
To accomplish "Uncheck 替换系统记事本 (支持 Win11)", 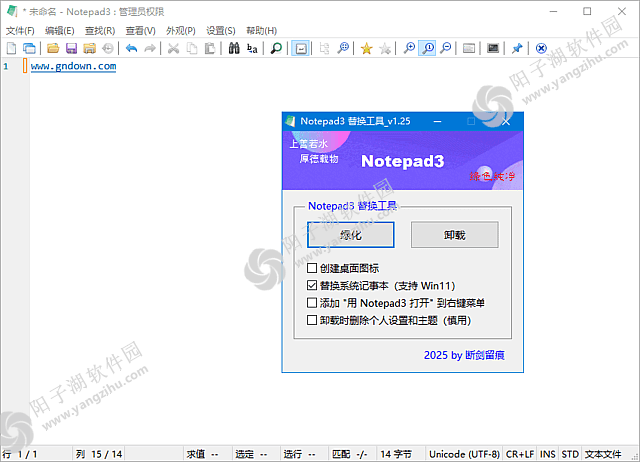I will pyautogui.click(x=312, y=286).
